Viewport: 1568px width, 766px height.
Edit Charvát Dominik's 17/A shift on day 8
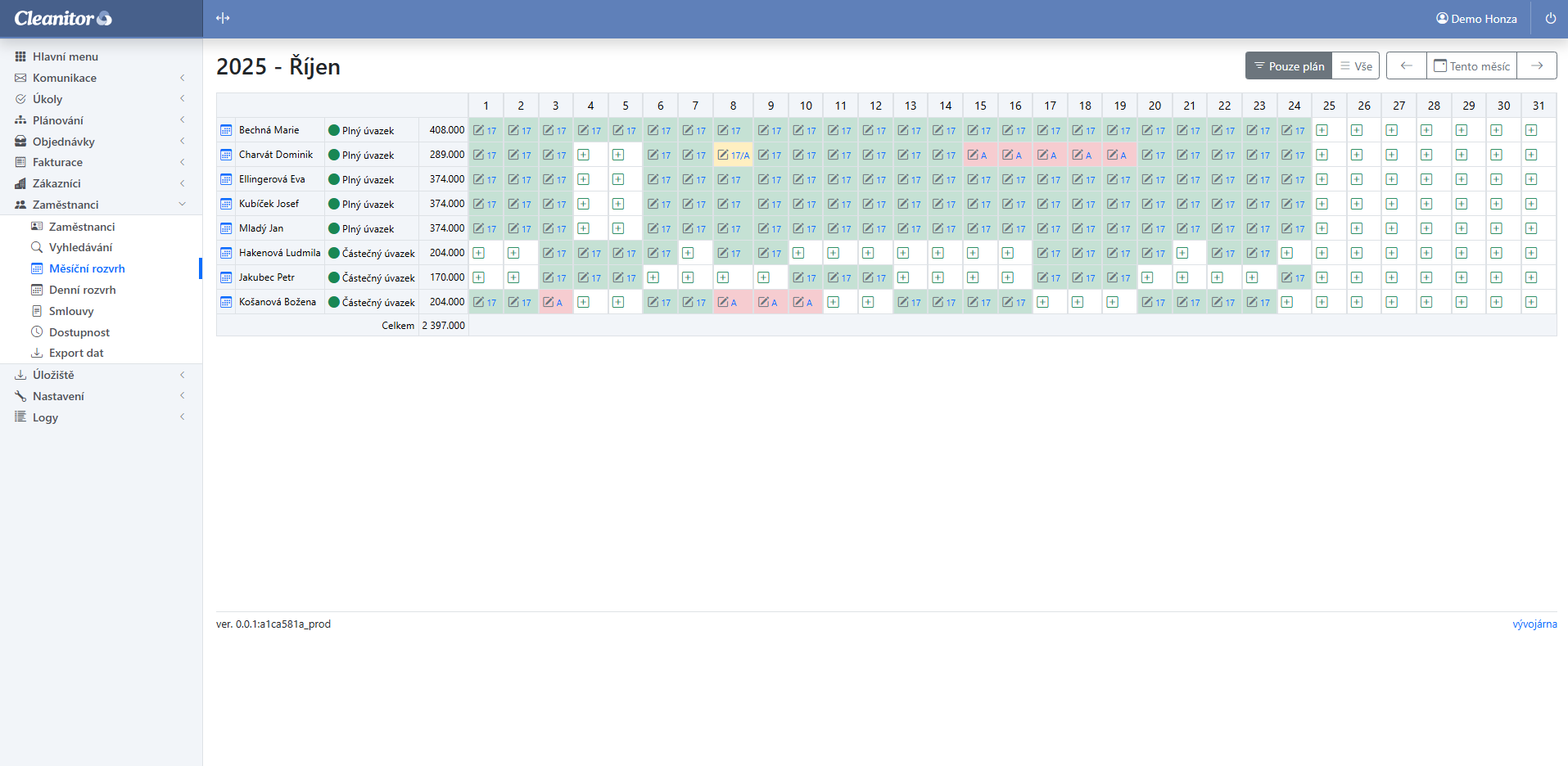pos(724,155)
